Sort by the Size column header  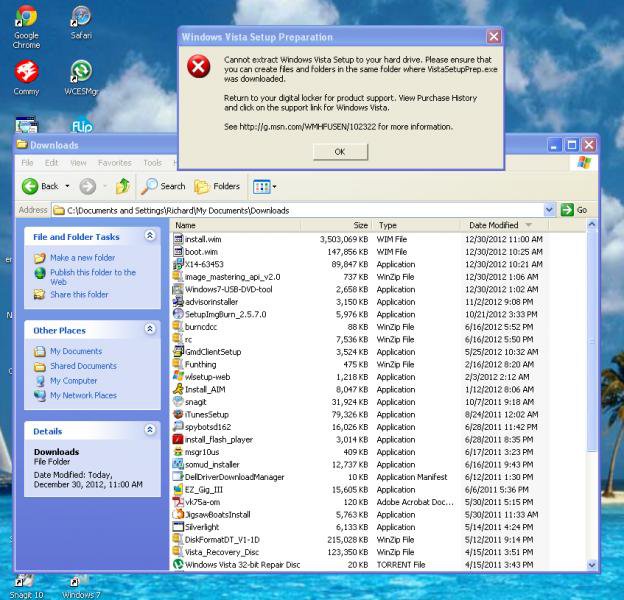[336, 225]
